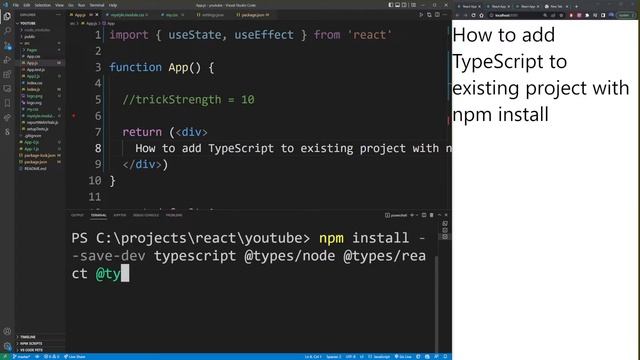Open the Help menu
This screenshot has height=360, width=640.
click(113, 5)
